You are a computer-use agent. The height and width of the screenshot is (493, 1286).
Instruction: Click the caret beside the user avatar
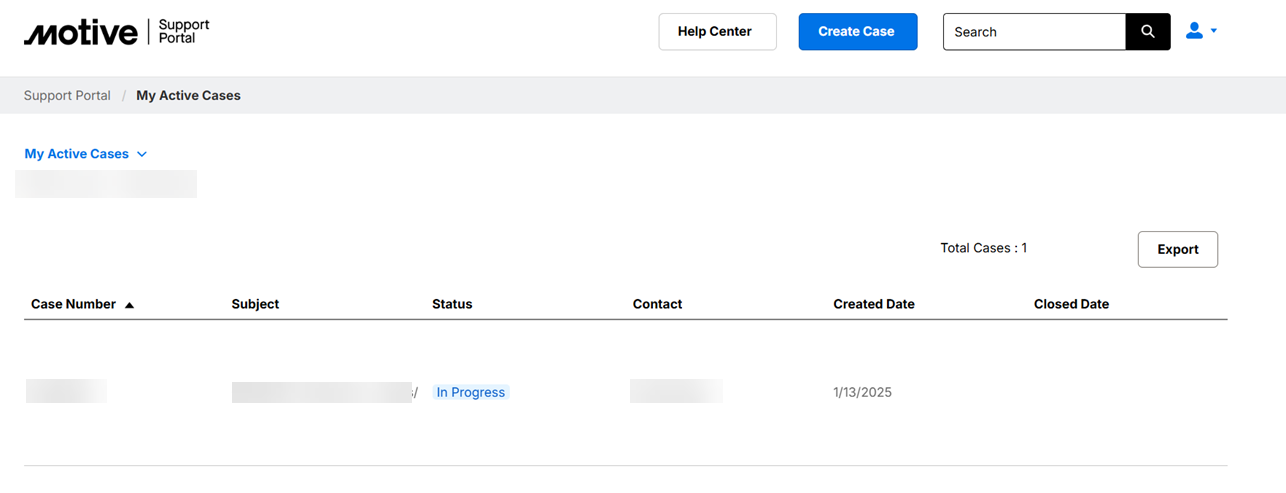tap(1214, 31)
